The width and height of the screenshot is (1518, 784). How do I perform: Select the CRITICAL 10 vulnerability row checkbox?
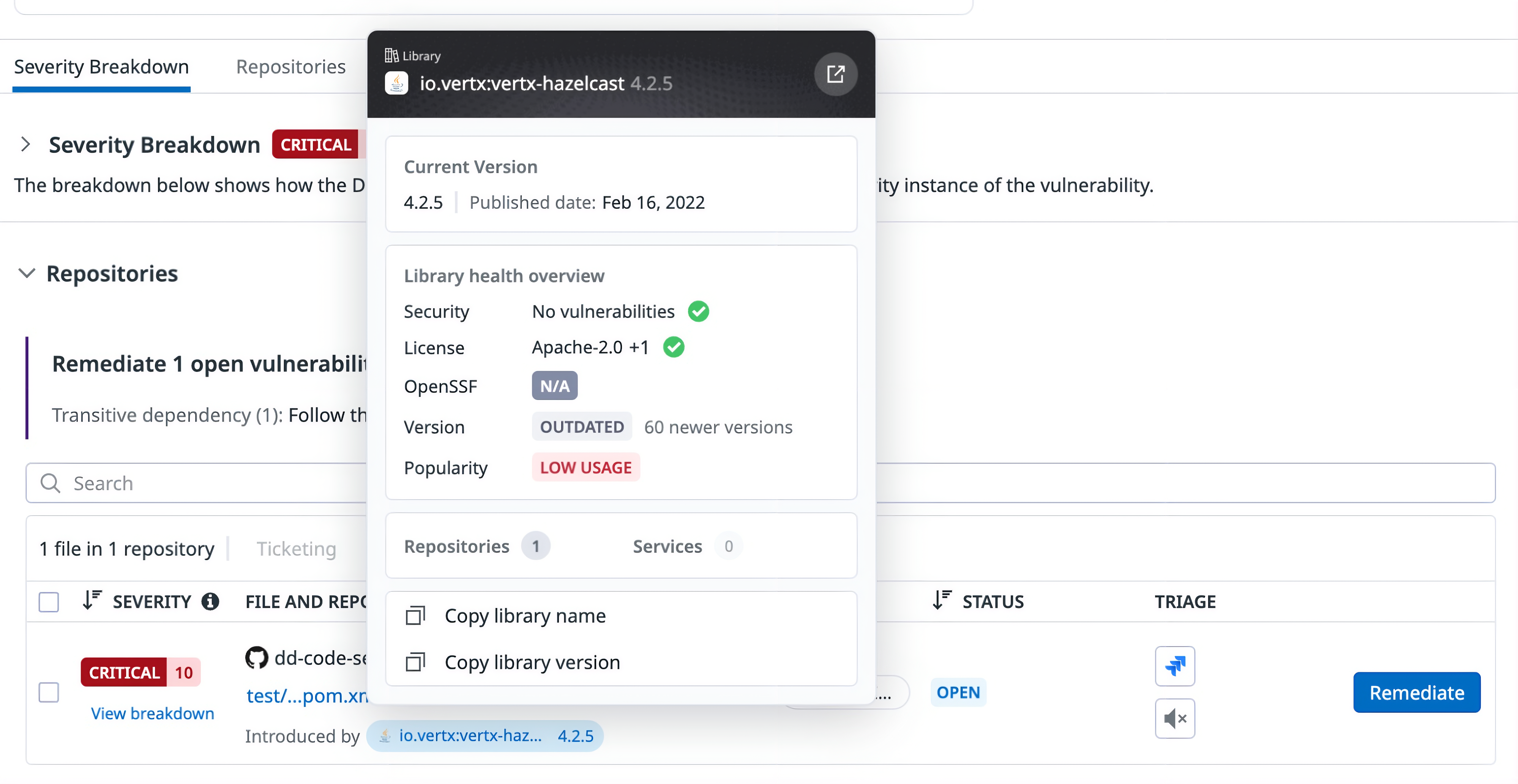pos(48,693)
